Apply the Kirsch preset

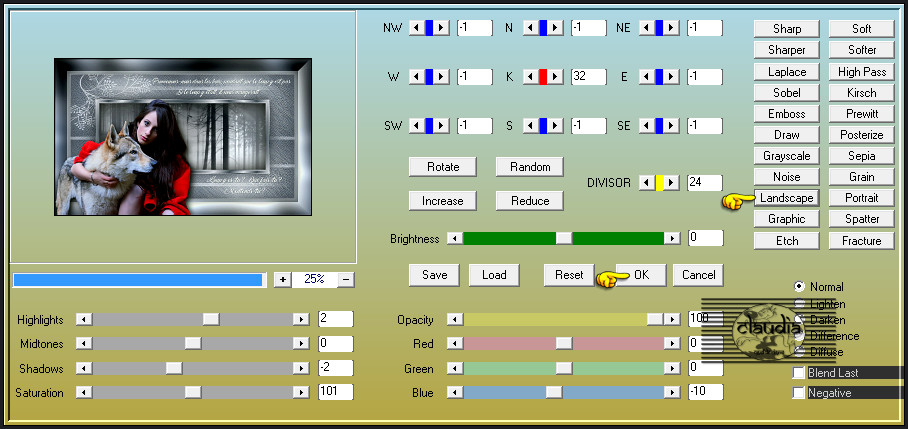[861, 93]
